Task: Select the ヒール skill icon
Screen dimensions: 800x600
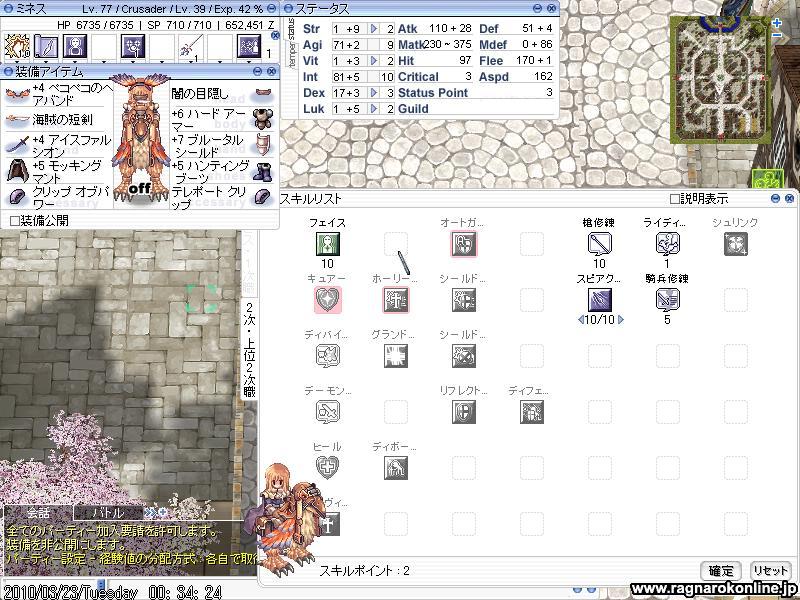Action: coord(328,467)
